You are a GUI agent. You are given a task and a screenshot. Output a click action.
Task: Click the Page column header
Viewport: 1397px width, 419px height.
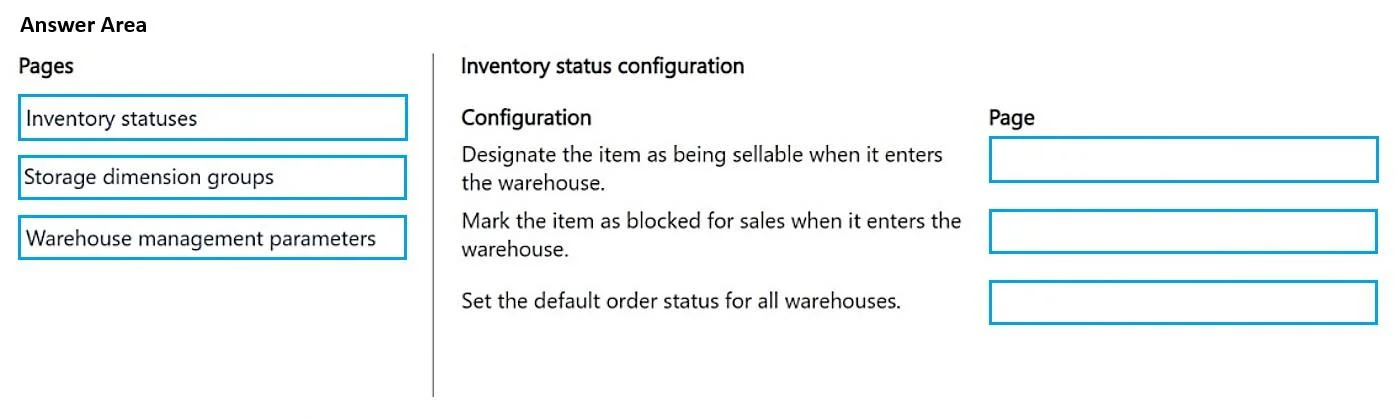pyautogui.click(x=1012, y=118)
